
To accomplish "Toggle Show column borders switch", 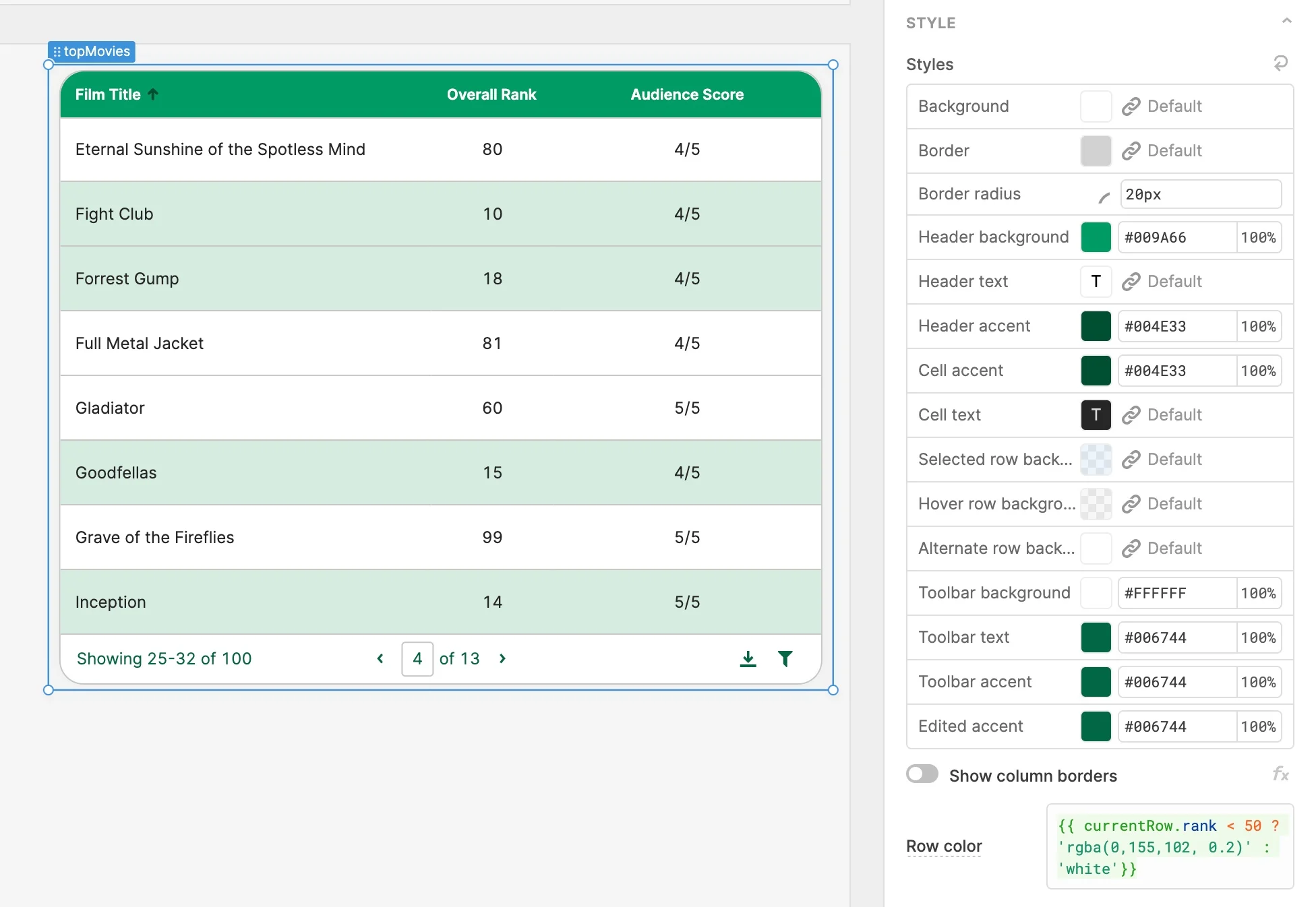I will coord(922,774).
